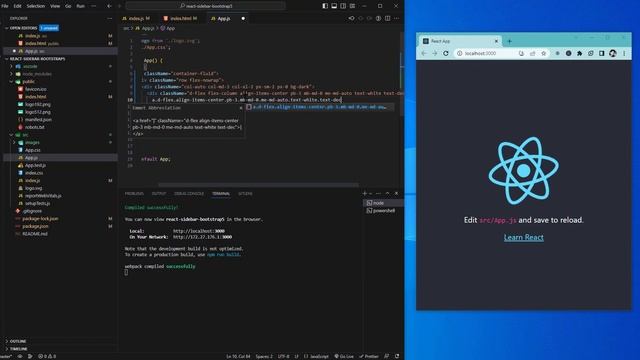Reload the page in the Chrome window
The image size is (640, 360).
446,53
